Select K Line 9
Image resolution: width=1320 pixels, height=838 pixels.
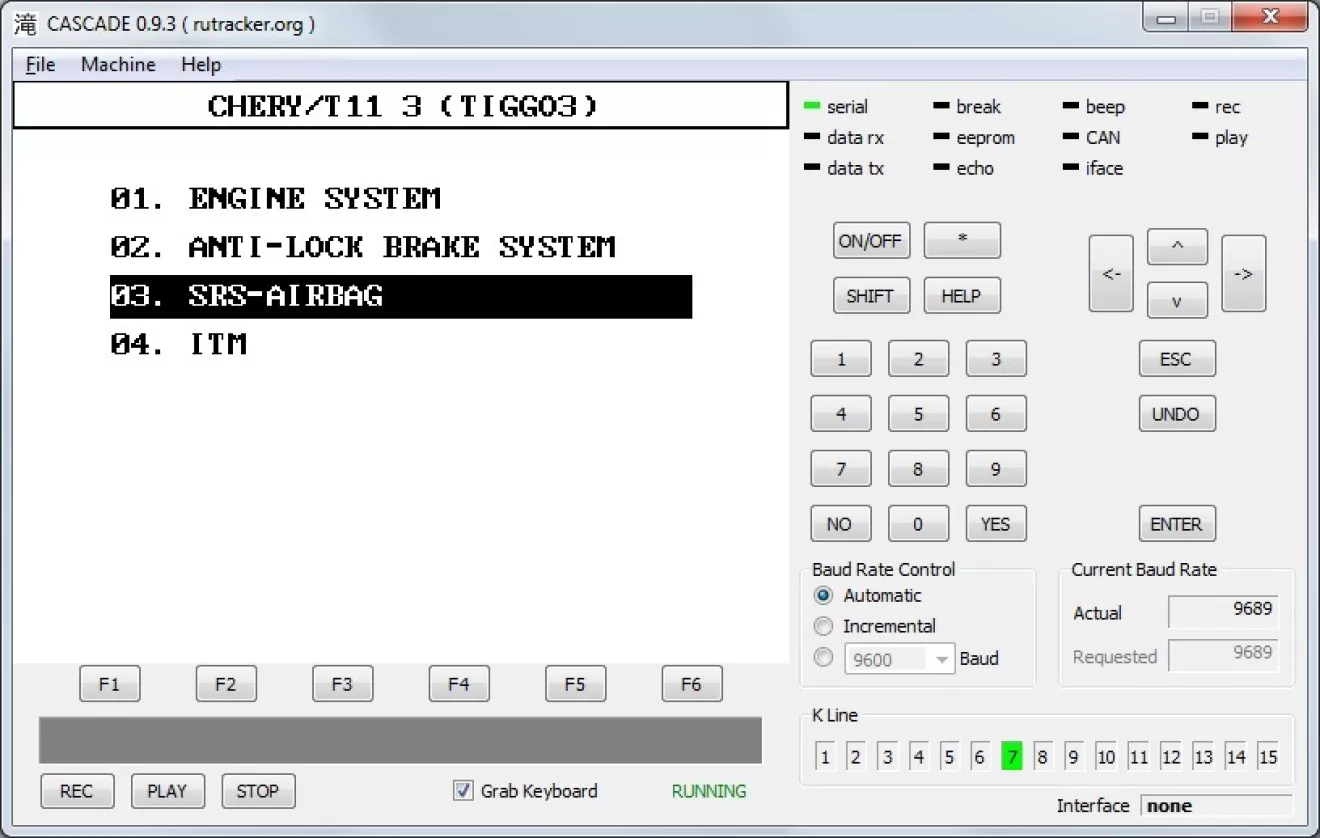tap(1073, 757)
